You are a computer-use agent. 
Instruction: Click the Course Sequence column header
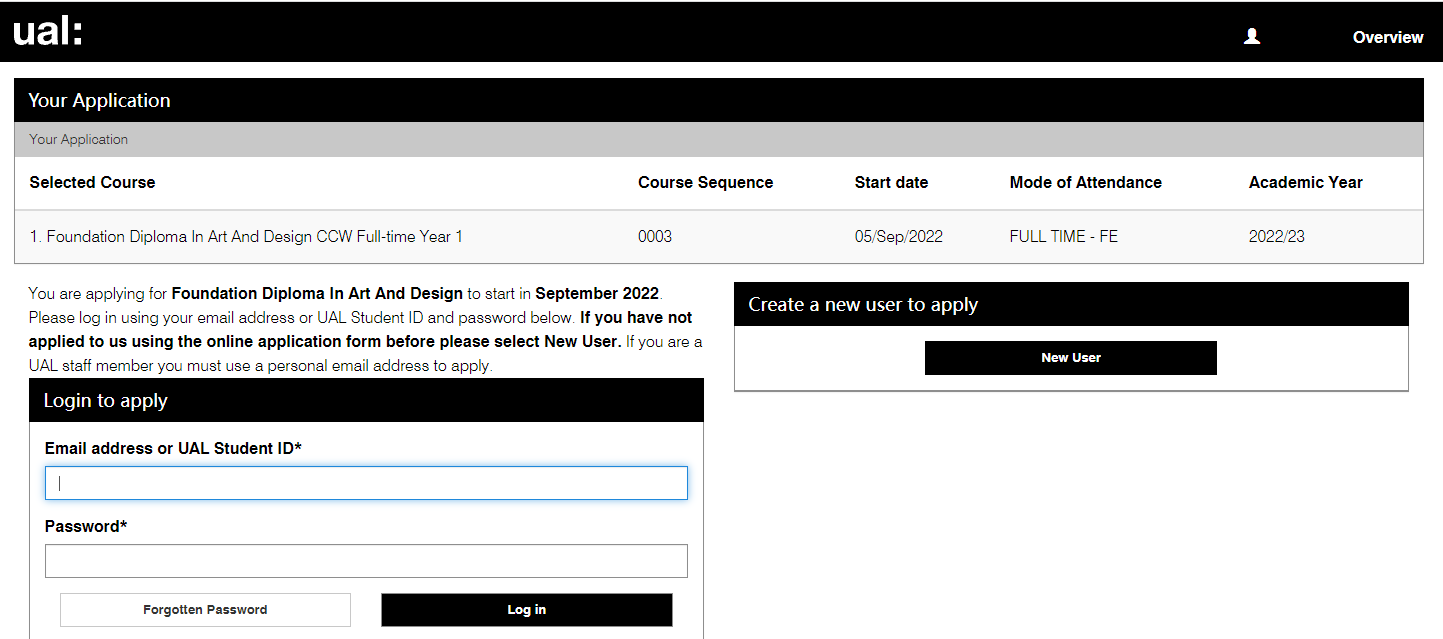tap(705, 182)
